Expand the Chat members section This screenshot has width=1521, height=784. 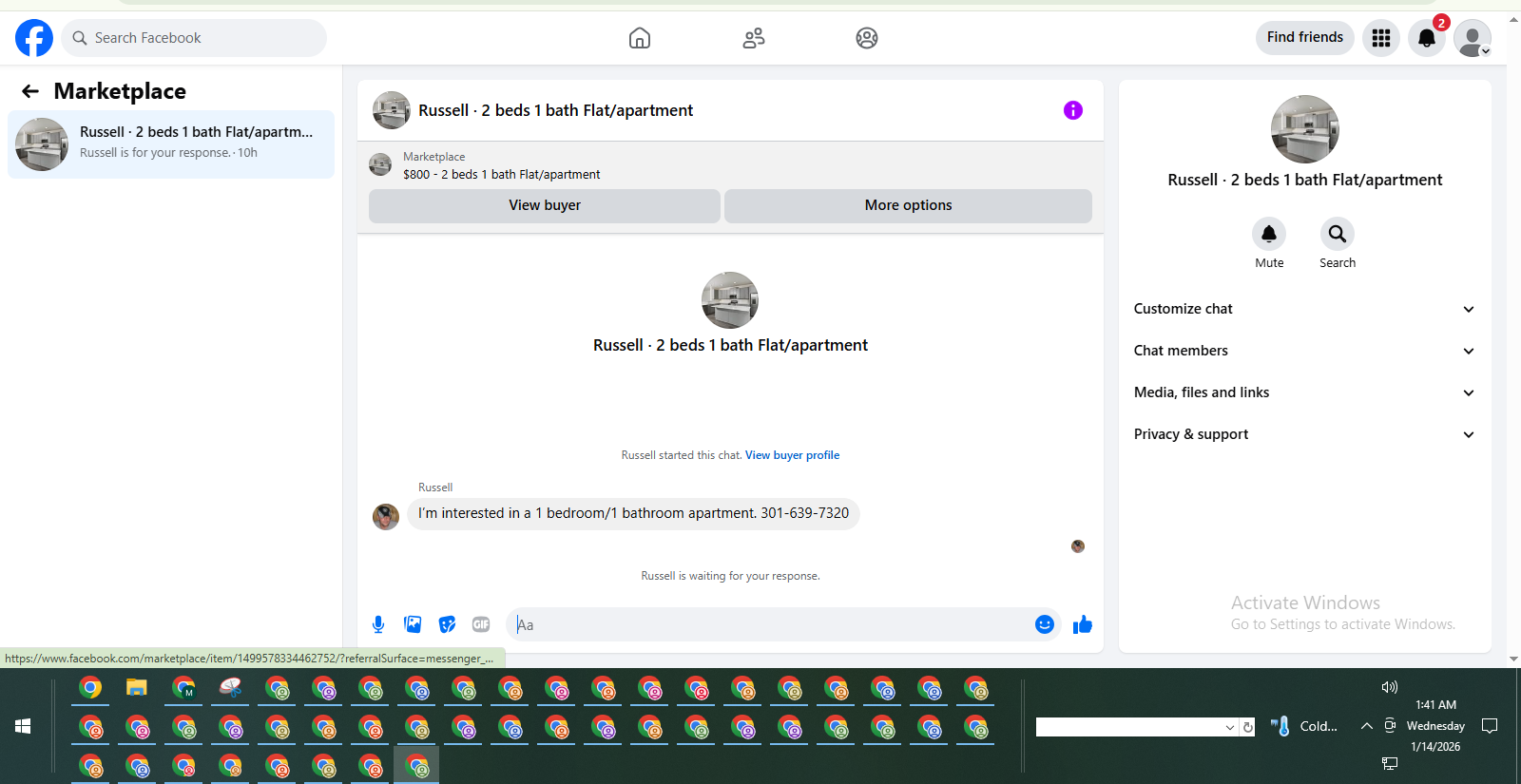coord(1305,351)
